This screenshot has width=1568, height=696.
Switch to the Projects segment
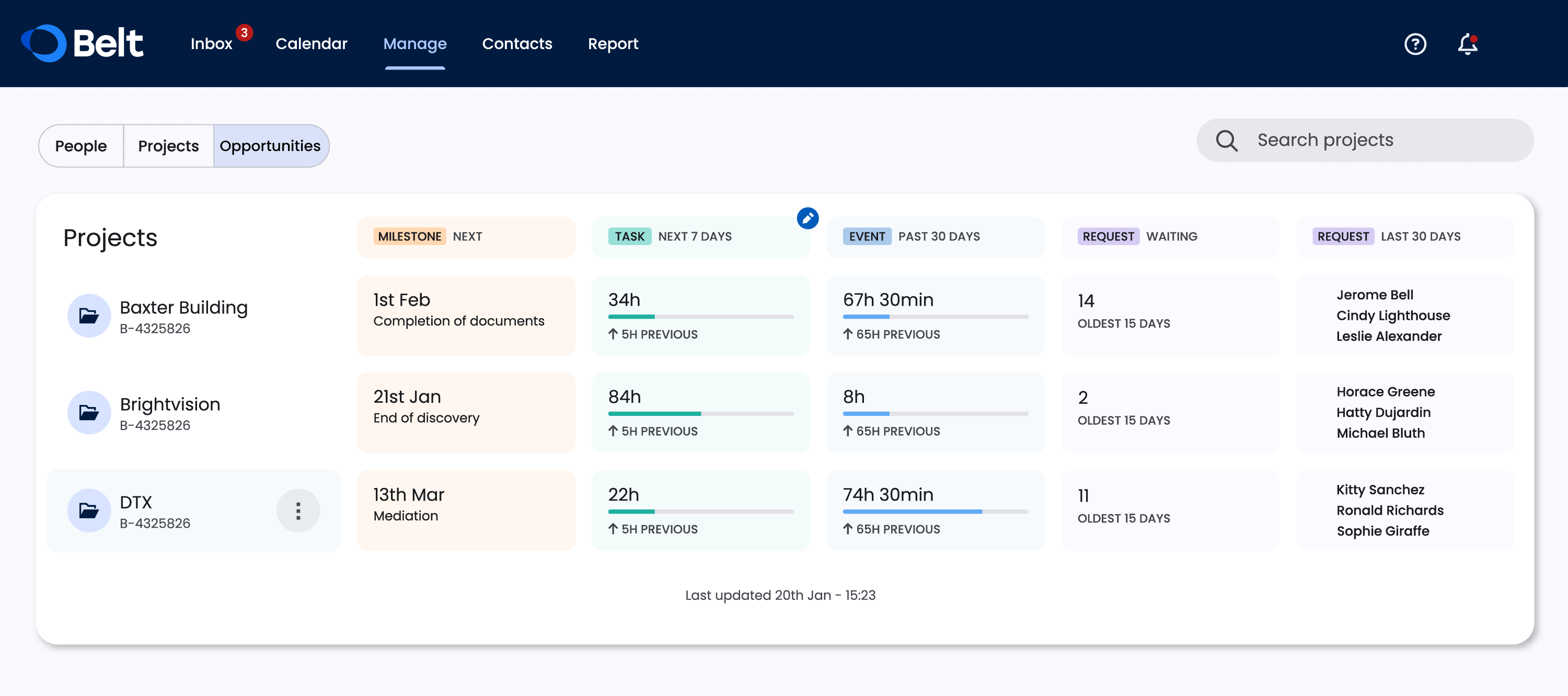(168, 146)
